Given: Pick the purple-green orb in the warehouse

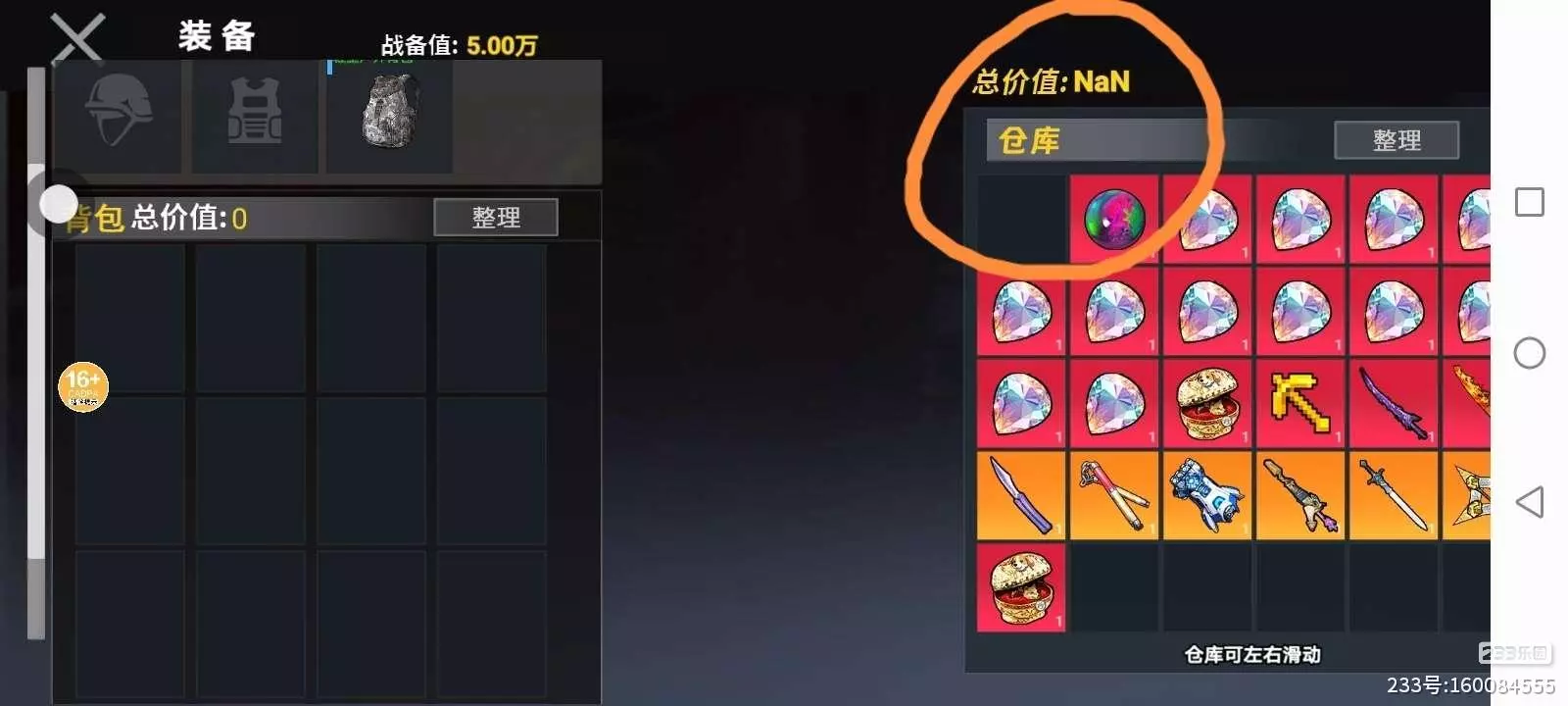Looking at the screenshot, I should (1114, 220).
